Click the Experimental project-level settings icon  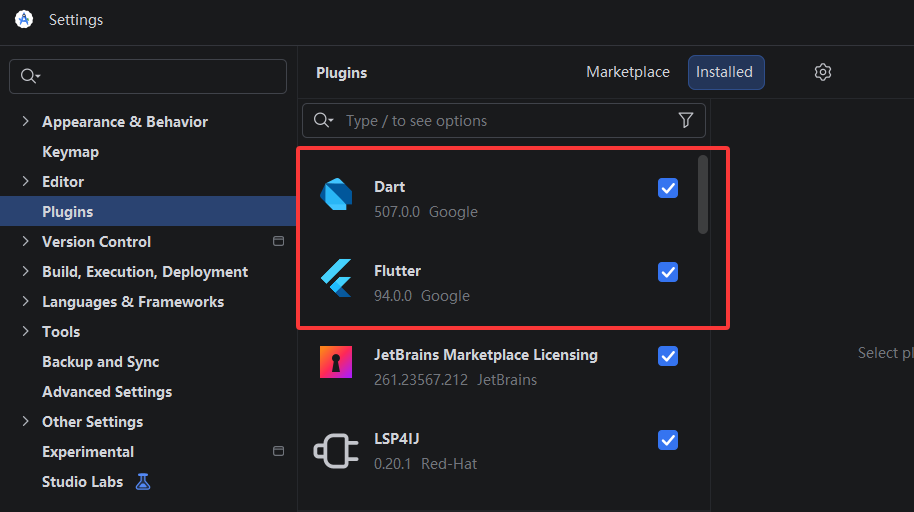pyautogui.click(x=279, y=451)
